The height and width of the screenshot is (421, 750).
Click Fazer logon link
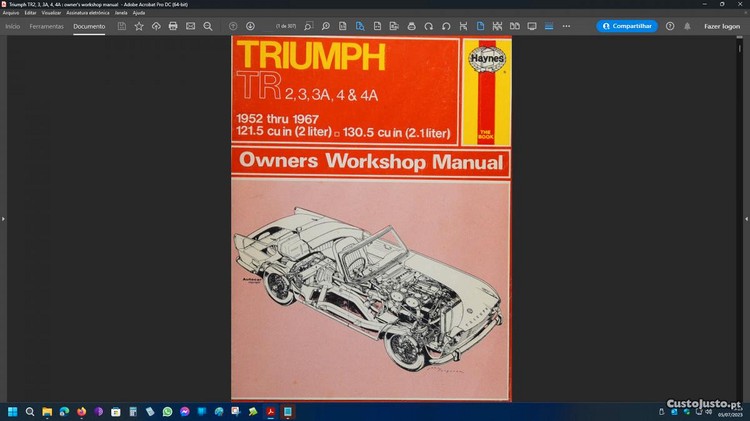[x=722, y=26]
